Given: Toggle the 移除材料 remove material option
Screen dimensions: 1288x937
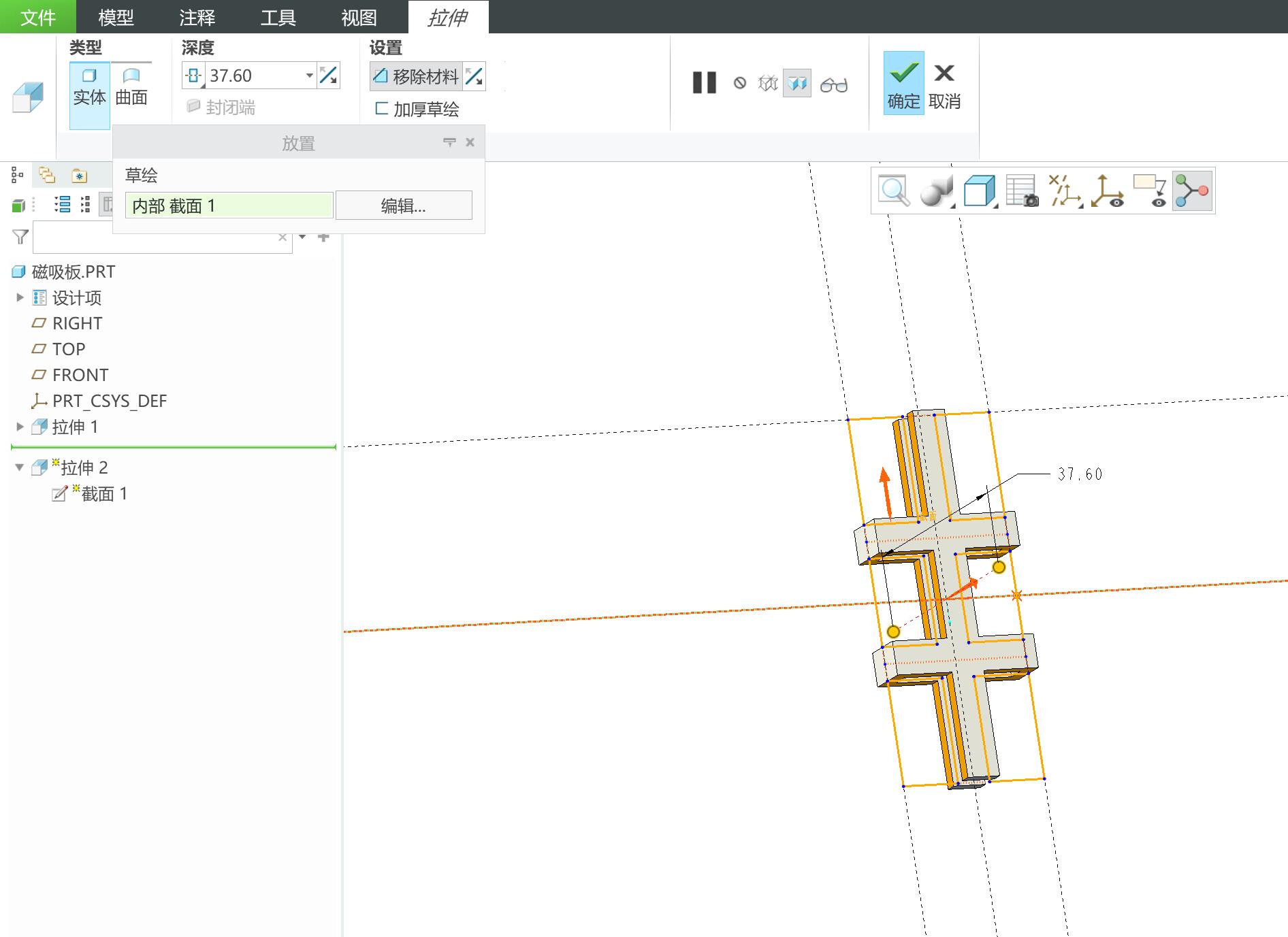Looking at the screenshot, I should coord(416,76).
